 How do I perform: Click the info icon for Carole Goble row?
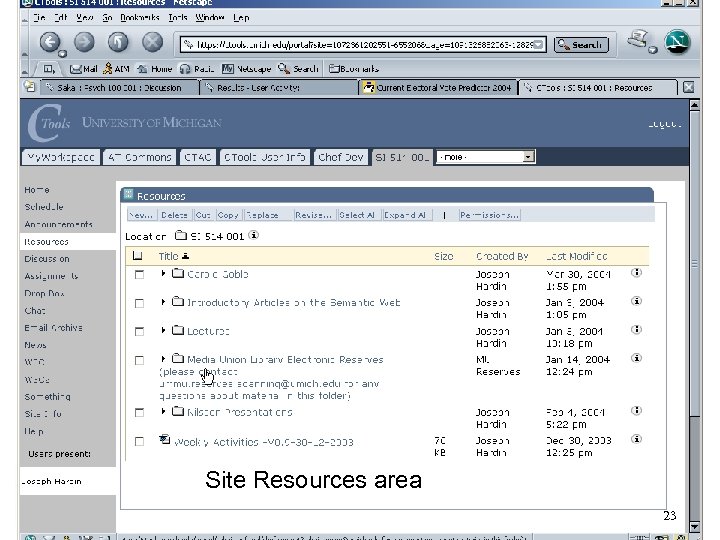tap(636, 273)
